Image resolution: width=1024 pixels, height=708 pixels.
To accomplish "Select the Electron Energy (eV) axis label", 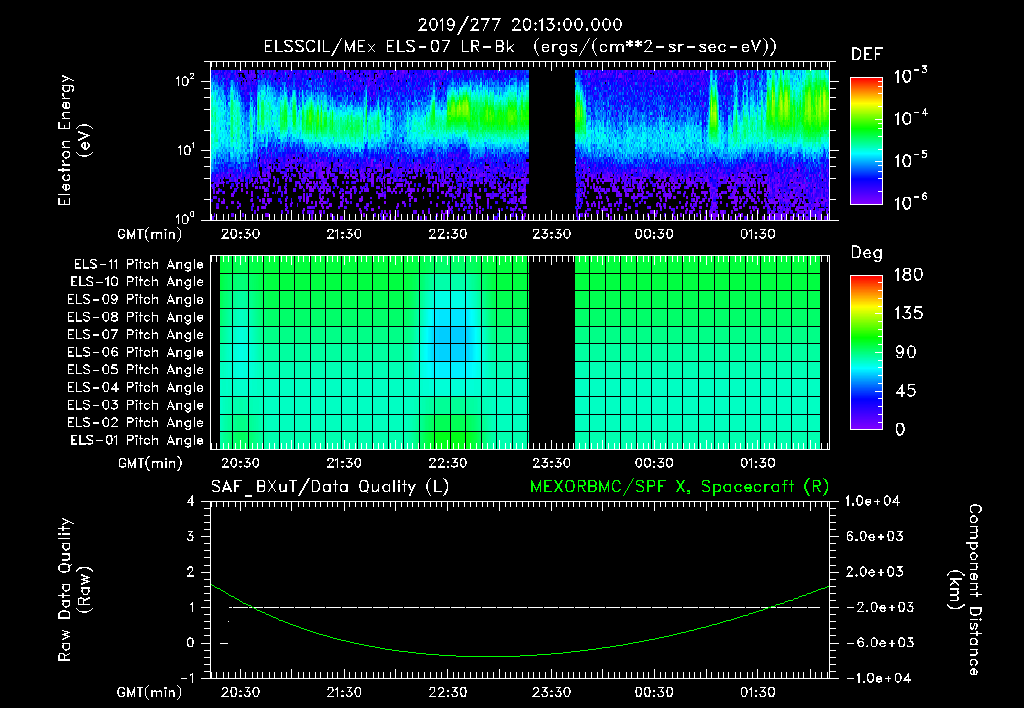I will (x=74, y=140).
